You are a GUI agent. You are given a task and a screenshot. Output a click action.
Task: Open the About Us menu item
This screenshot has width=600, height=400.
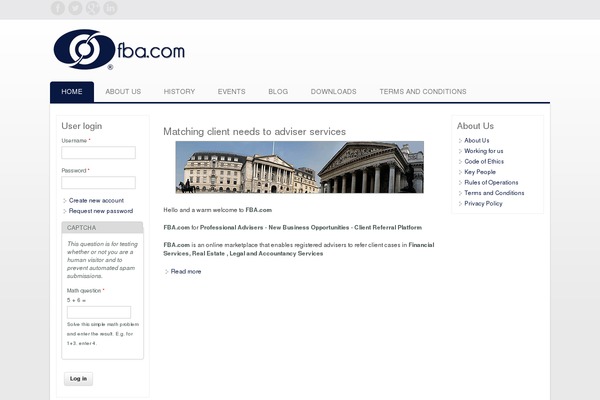tap(123, 92)
